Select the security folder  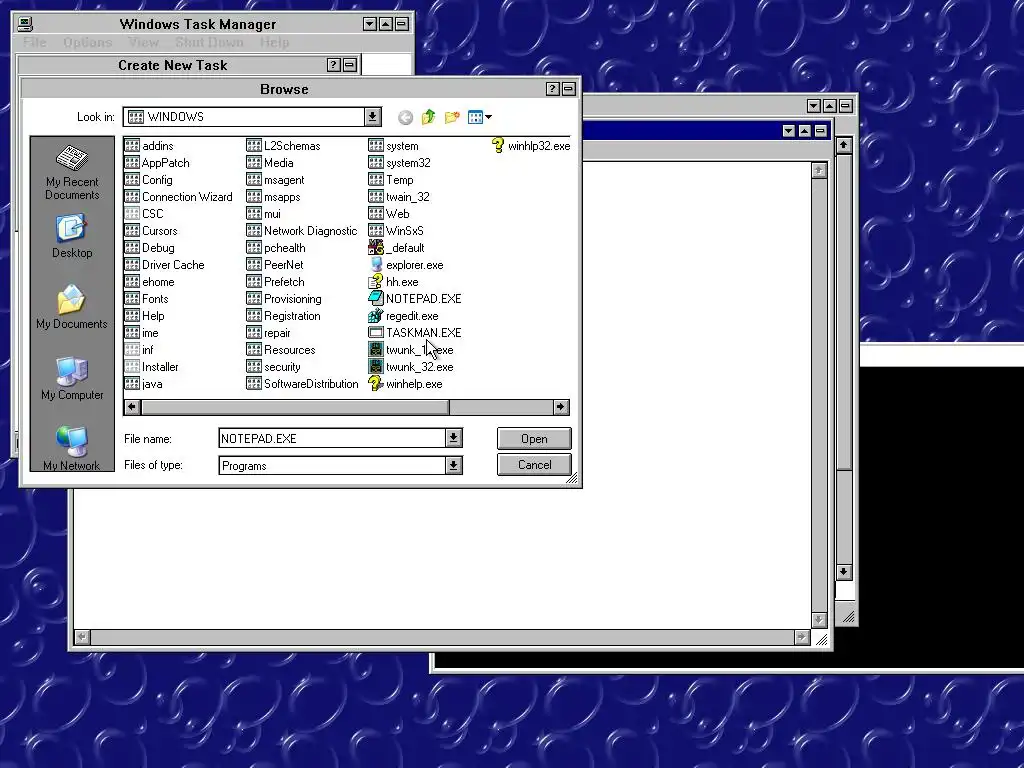pos(274,366)
